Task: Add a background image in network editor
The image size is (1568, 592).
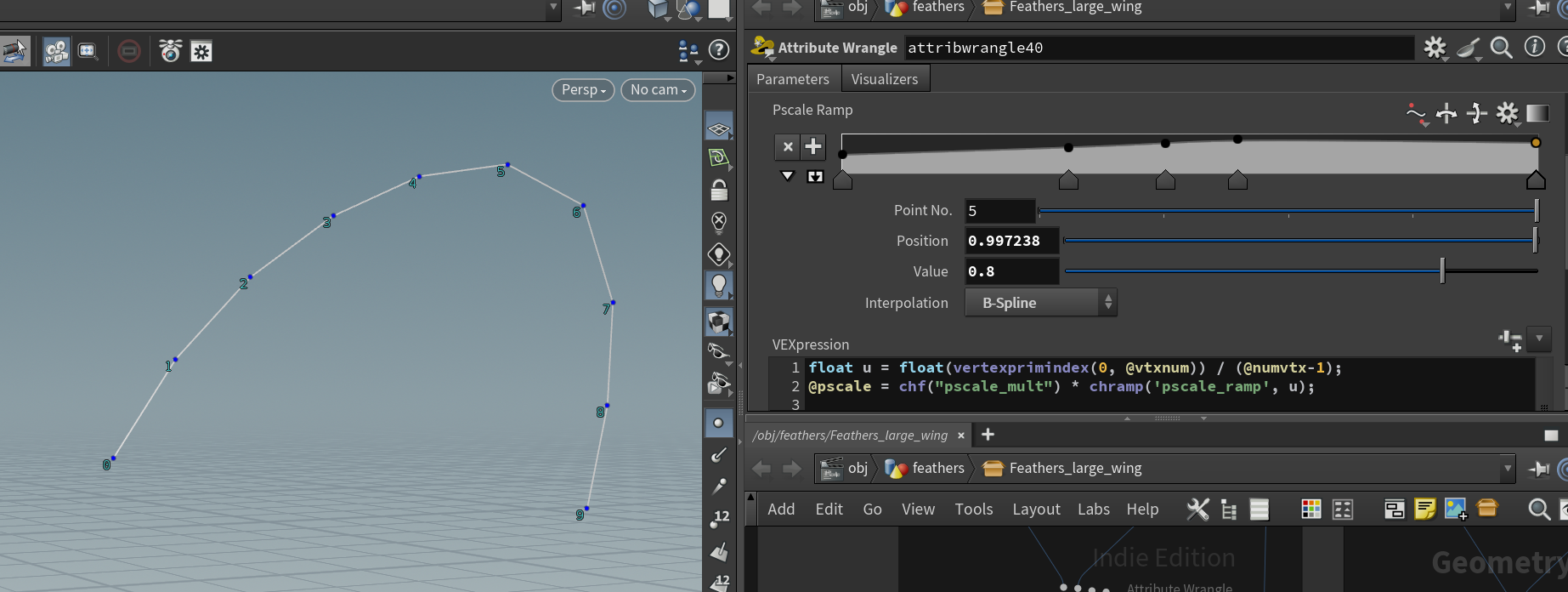Action: point(1455,509)
